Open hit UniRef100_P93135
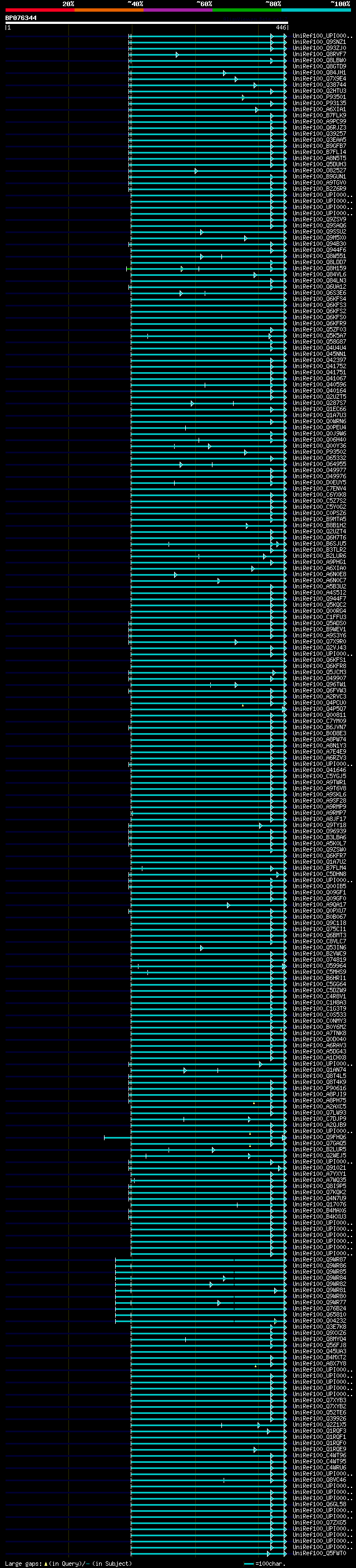This screenshot has height=1568, width=356. click(319, 103)
